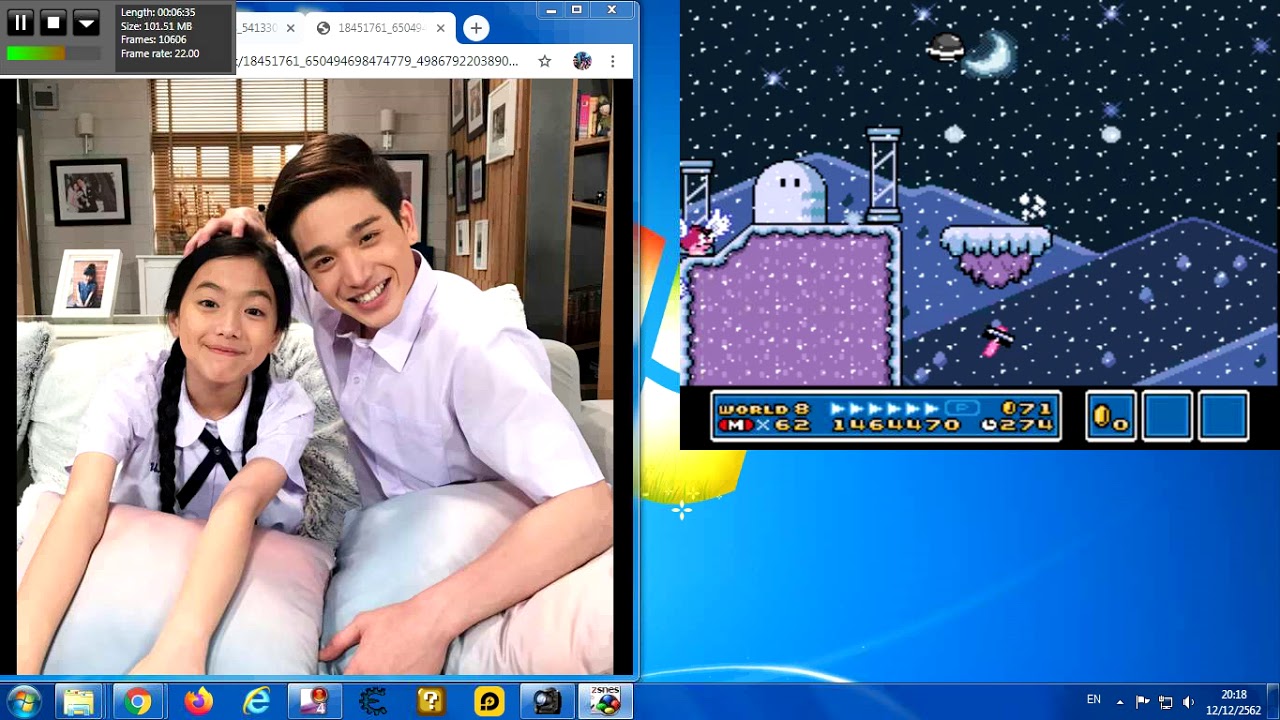Viewport: 1280px width, 720px height.
Task: Click the first item card with coin
Action: [1111, 416]
